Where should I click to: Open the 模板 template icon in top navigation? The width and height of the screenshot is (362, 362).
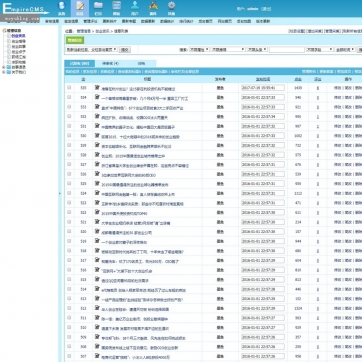click(x=116, y=8)
